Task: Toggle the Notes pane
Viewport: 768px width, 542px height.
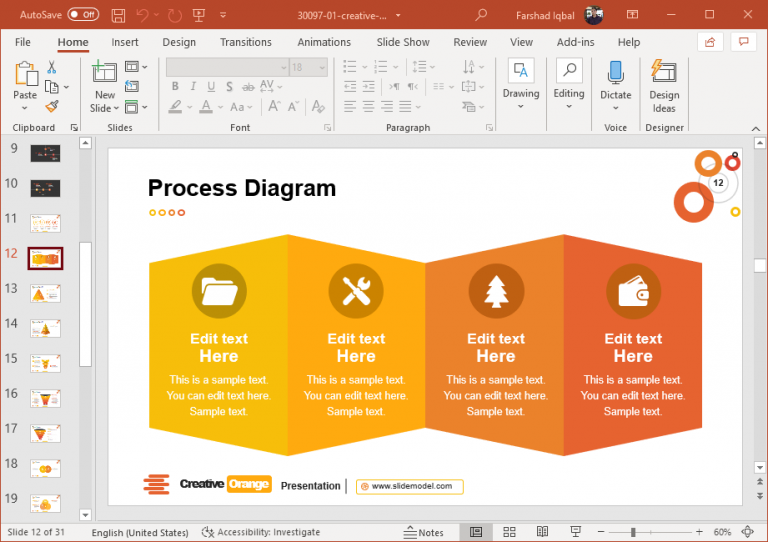Action: click(x=424, y=532)
